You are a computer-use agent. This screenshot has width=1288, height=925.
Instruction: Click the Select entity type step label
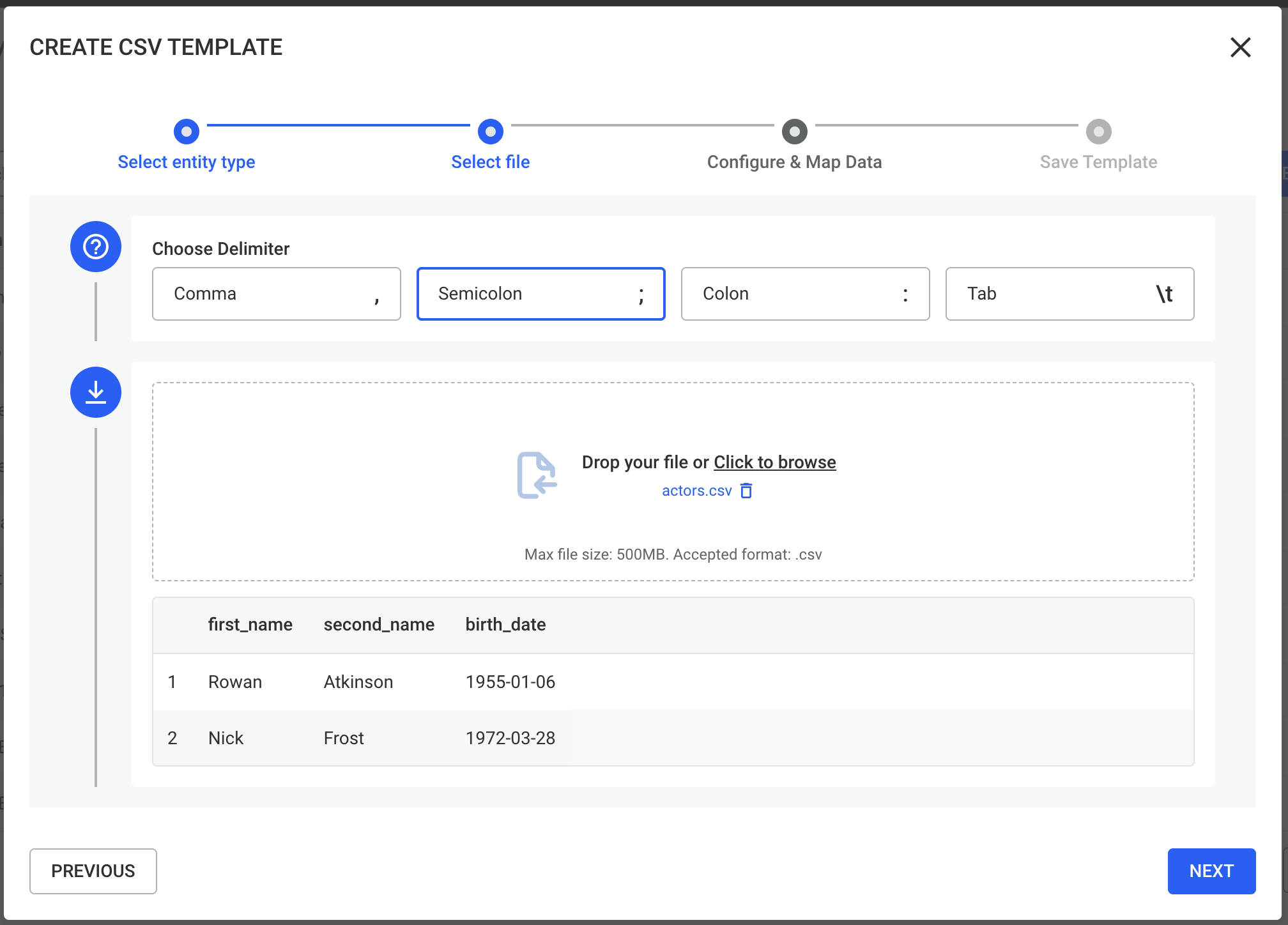pos(187,162)
